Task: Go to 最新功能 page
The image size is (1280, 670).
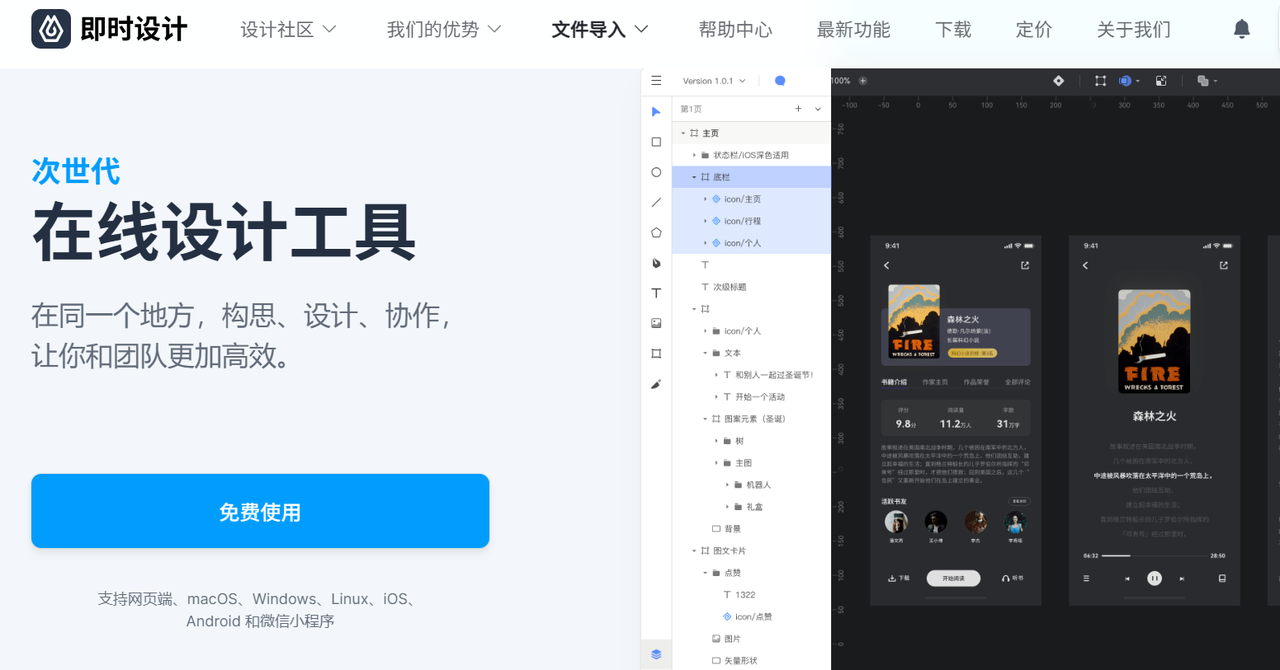Action: point(853,30)
